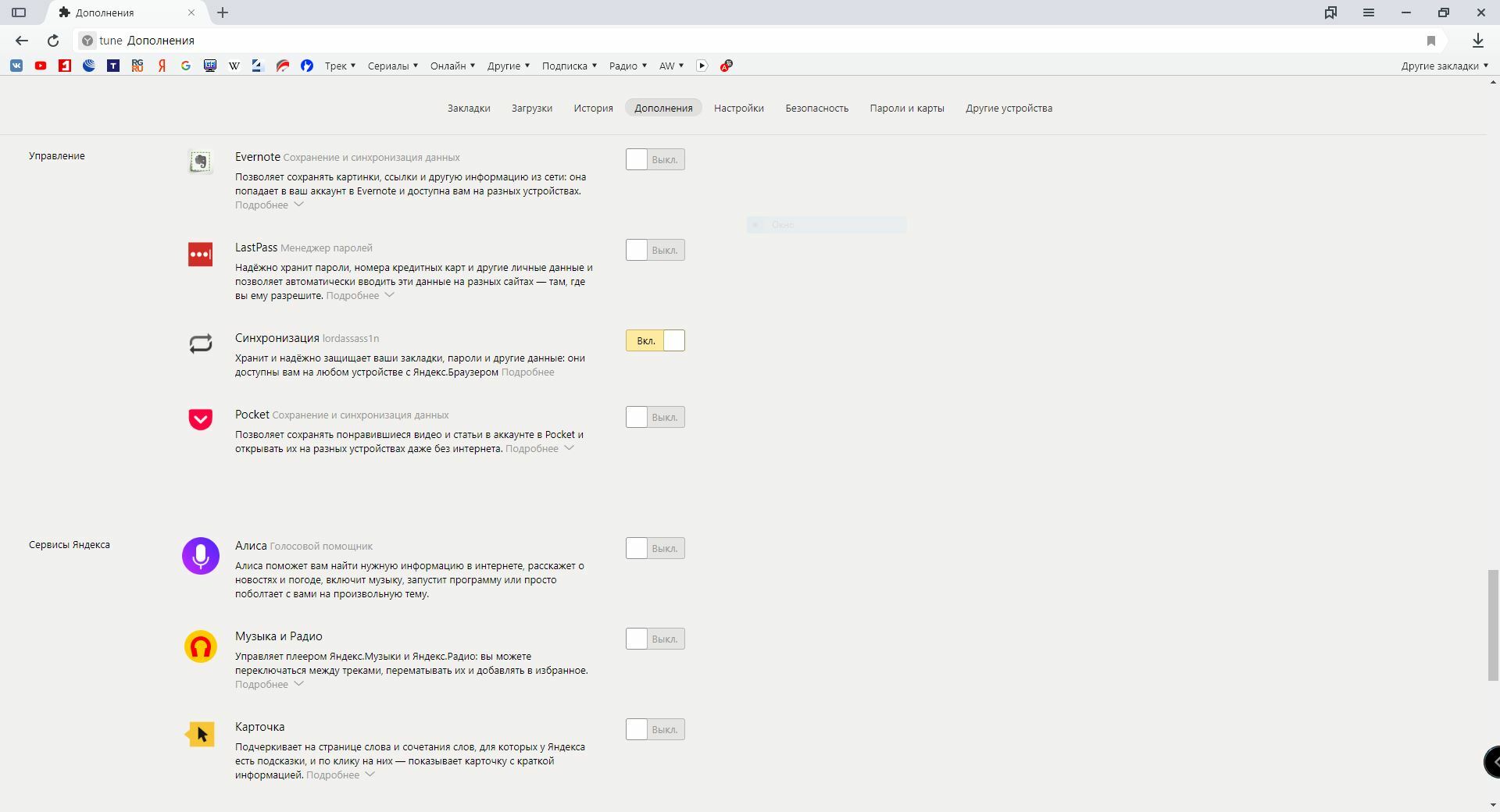Open the Подписка bookmarks folder dropdown
This screenshot has height=812, width=1500.
tap(570, 66)
